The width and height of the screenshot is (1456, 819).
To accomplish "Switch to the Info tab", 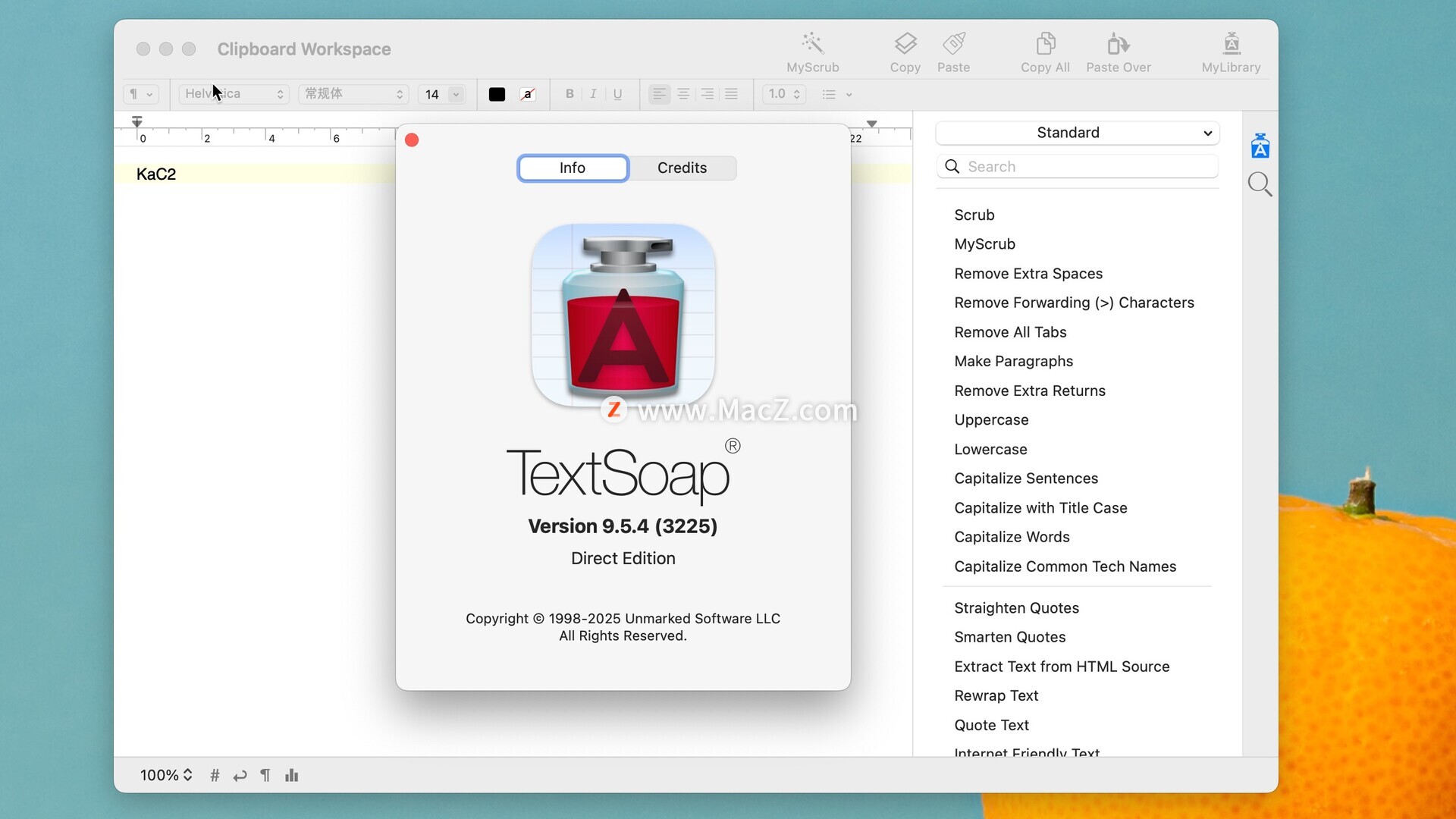I will 573,168.
